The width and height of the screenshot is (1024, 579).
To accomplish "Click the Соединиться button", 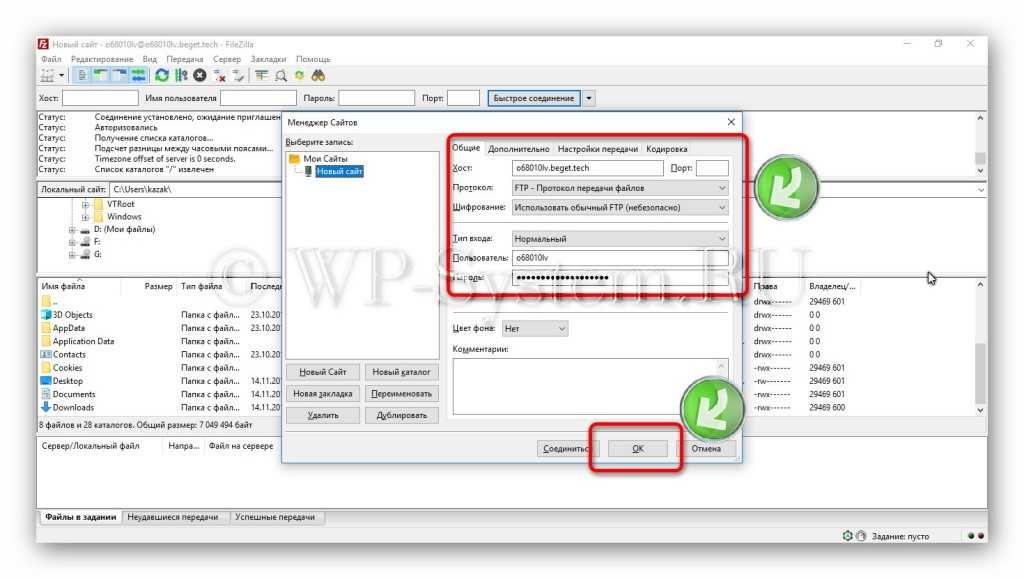I will pyautogui.click(x=566, y=449).
